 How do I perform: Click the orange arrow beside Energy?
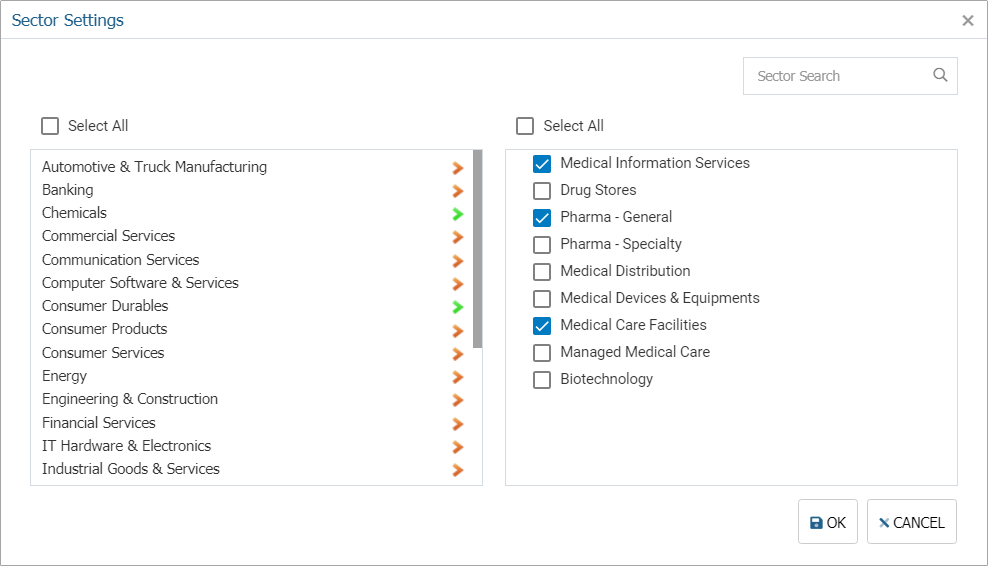[458, 377]
